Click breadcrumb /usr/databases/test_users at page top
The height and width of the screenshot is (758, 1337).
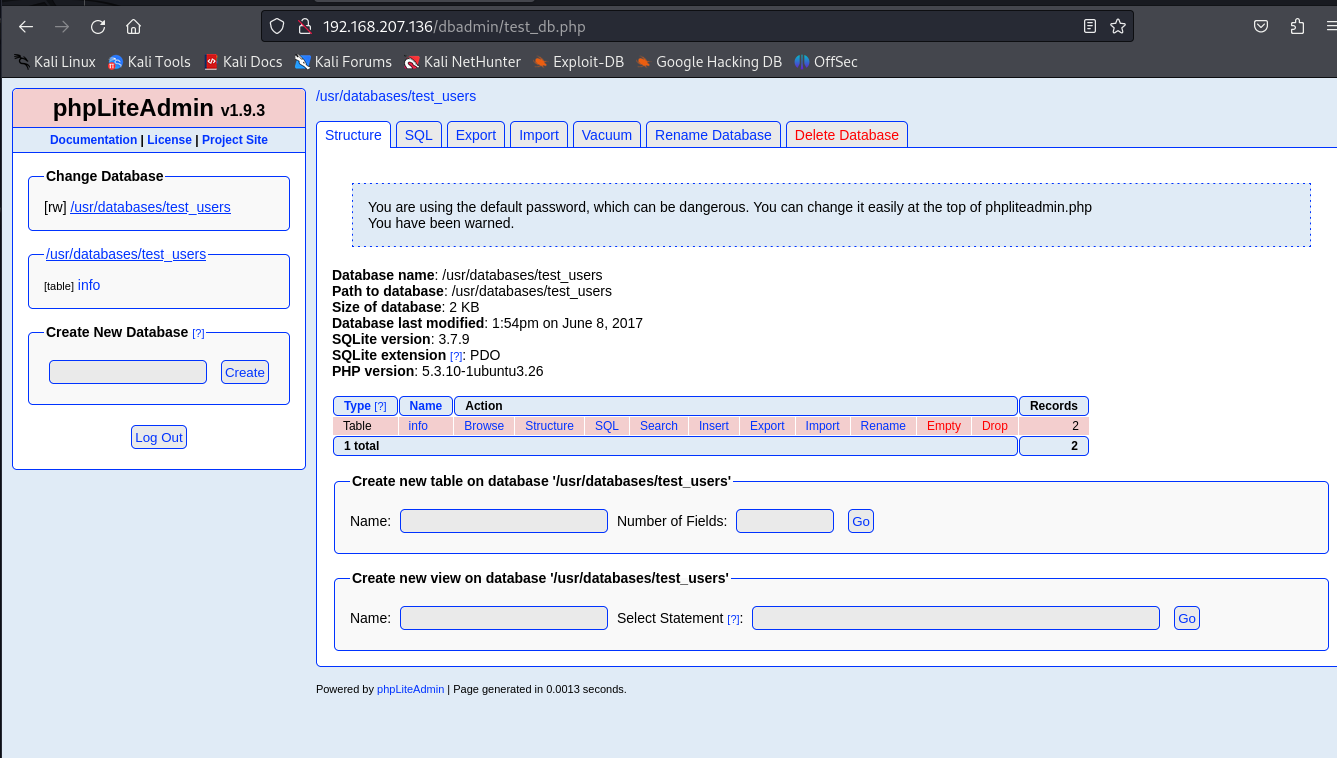[396, 96]
